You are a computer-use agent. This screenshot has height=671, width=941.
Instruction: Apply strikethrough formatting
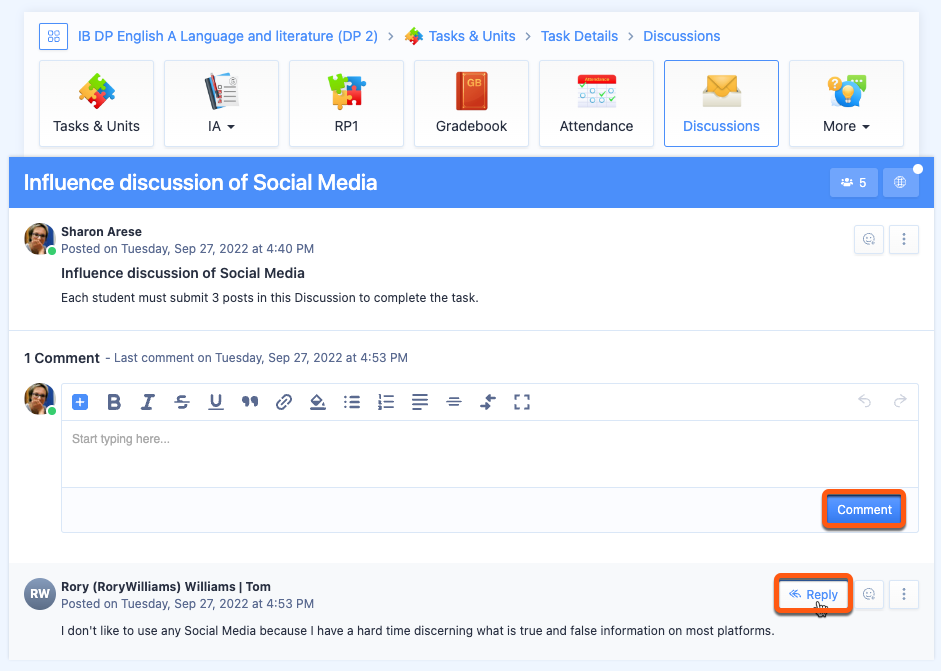pos(182,402)
